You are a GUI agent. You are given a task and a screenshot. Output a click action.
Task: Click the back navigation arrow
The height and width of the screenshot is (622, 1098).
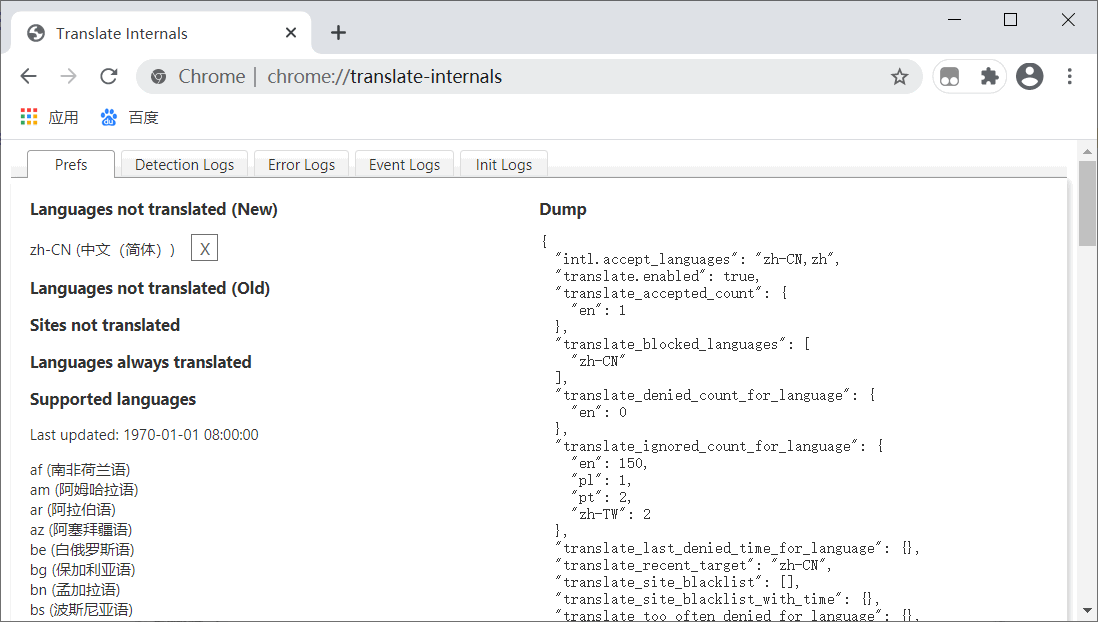tap(28, 76)
